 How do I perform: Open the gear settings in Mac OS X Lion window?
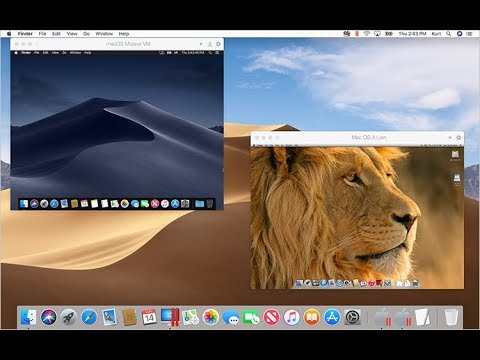459,137
